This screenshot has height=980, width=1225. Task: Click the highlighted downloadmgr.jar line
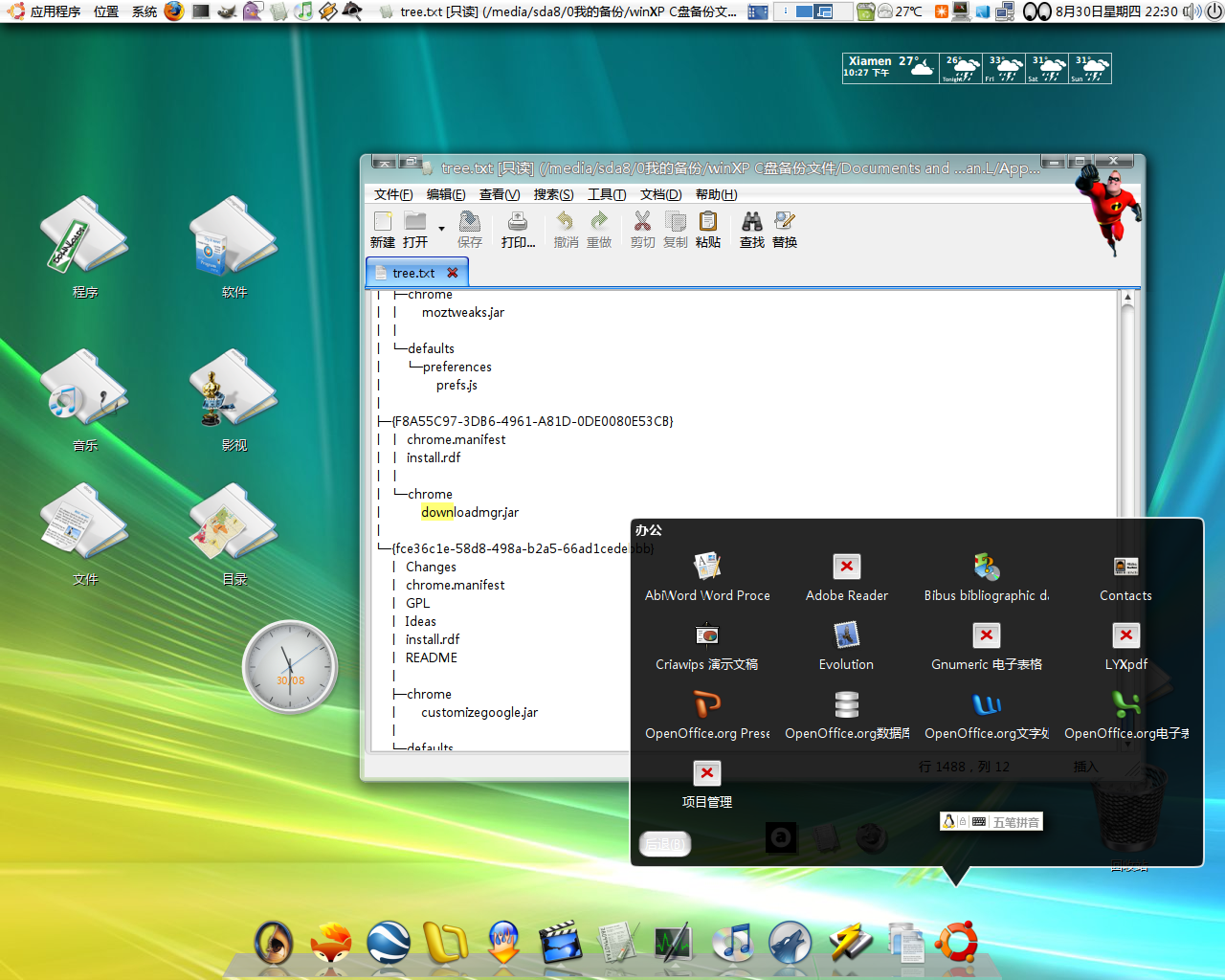coord(470,512)
